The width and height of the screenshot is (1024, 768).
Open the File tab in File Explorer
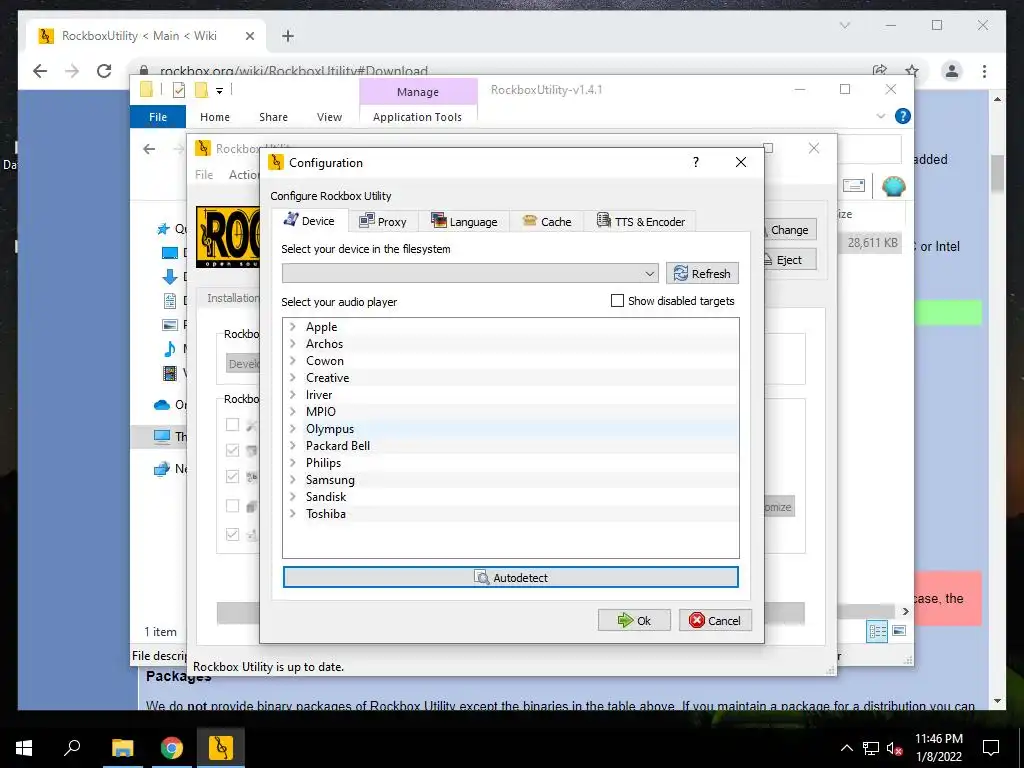158,117
